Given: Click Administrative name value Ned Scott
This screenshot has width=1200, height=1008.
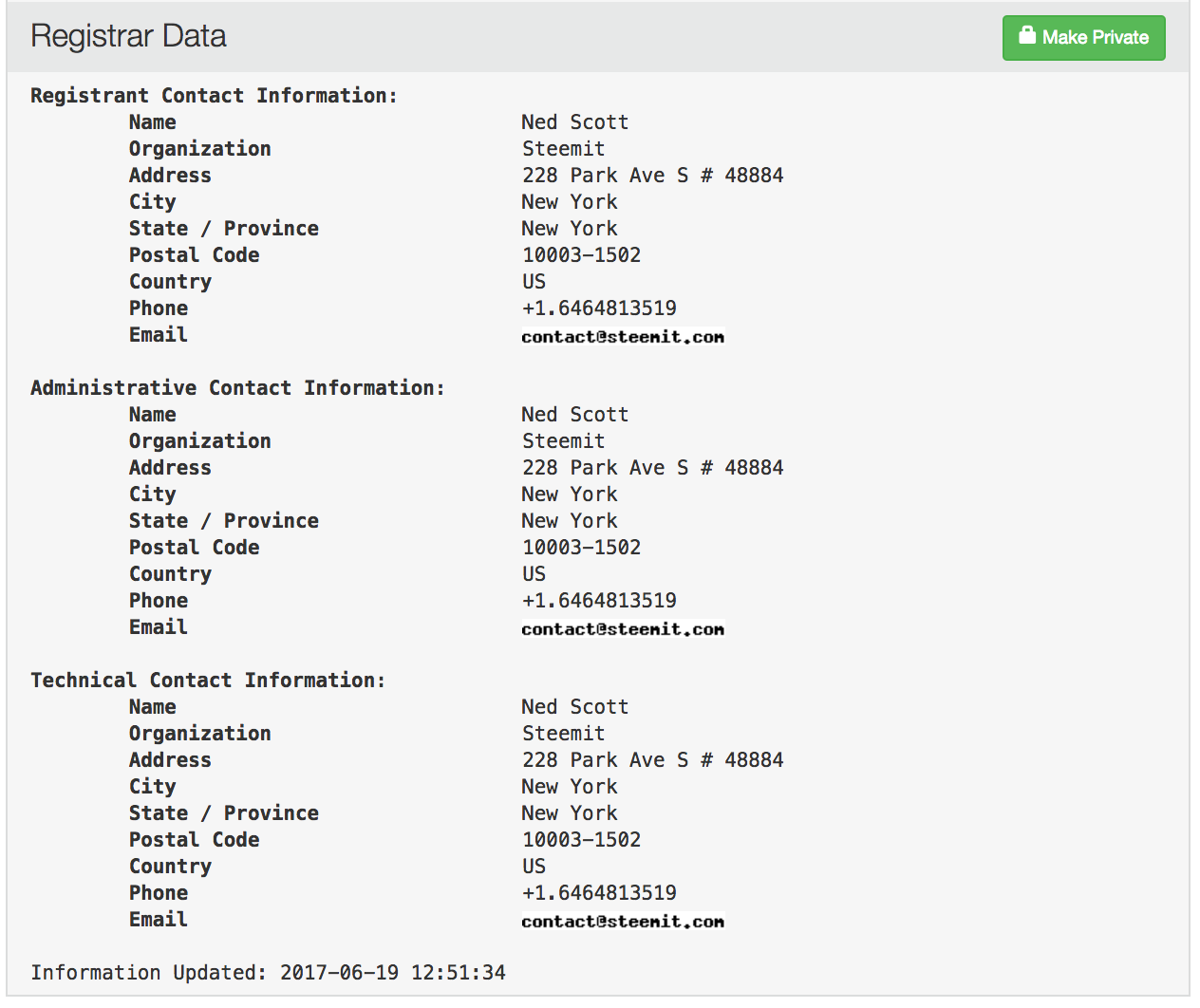Looking at the screenshot, I should [x=574, y=415].
